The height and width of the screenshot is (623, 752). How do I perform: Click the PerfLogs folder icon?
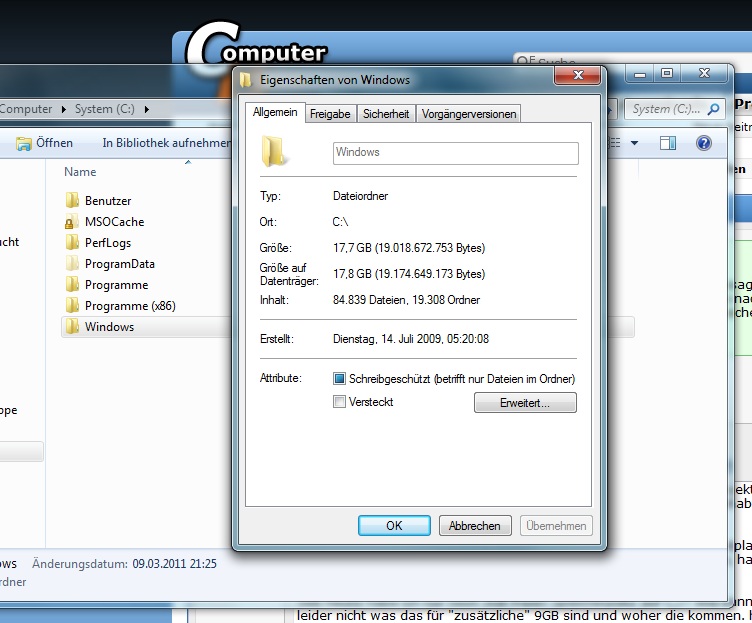click(x=72, y=243)
